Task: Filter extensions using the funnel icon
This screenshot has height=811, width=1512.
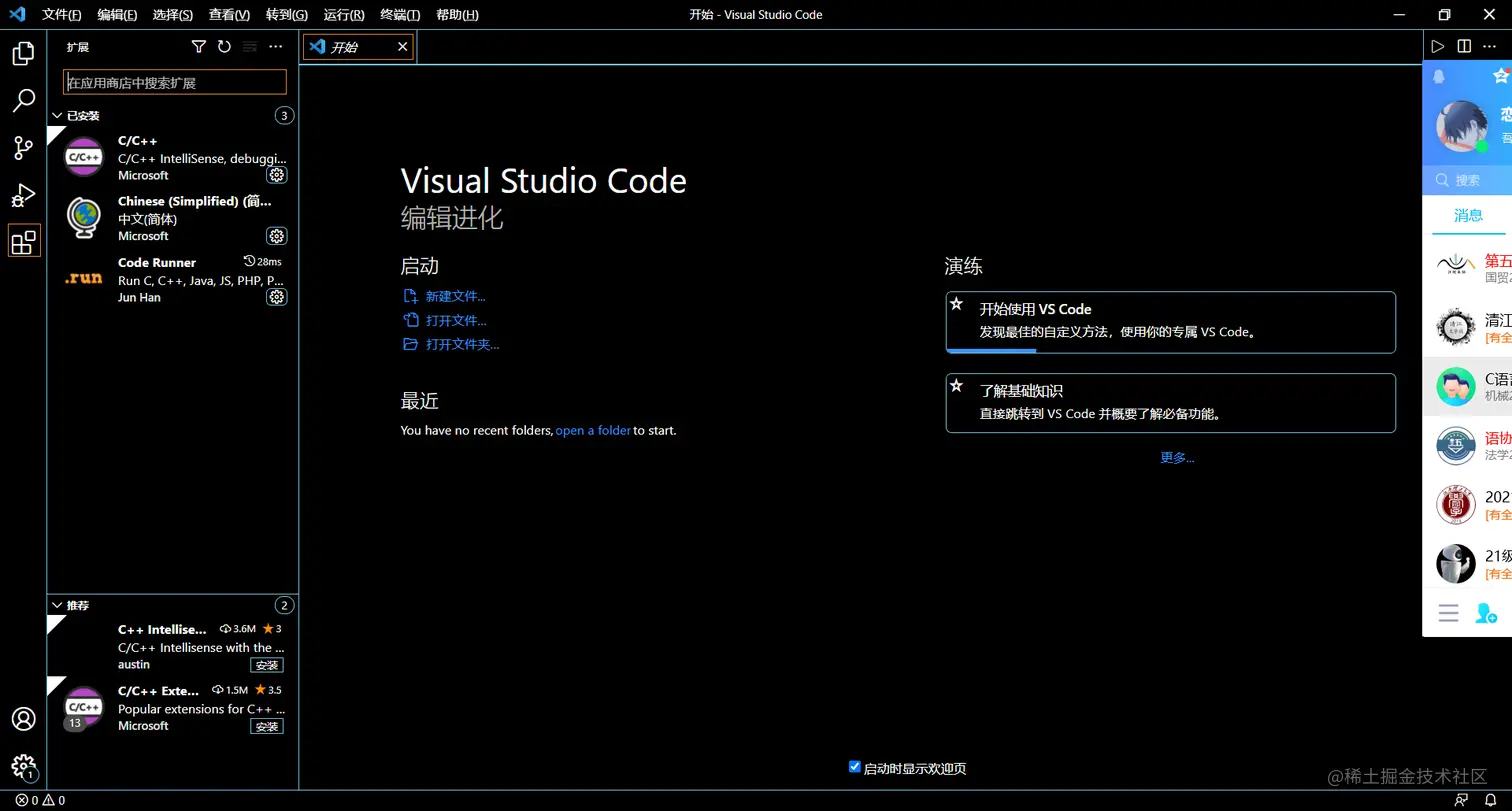Action: click(199, 47)
